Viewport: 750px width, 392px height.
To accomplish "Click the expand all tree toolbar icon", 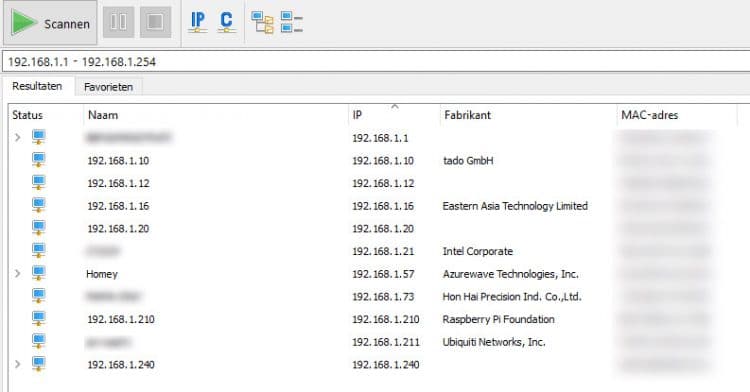I will click(x=262, y=22).
